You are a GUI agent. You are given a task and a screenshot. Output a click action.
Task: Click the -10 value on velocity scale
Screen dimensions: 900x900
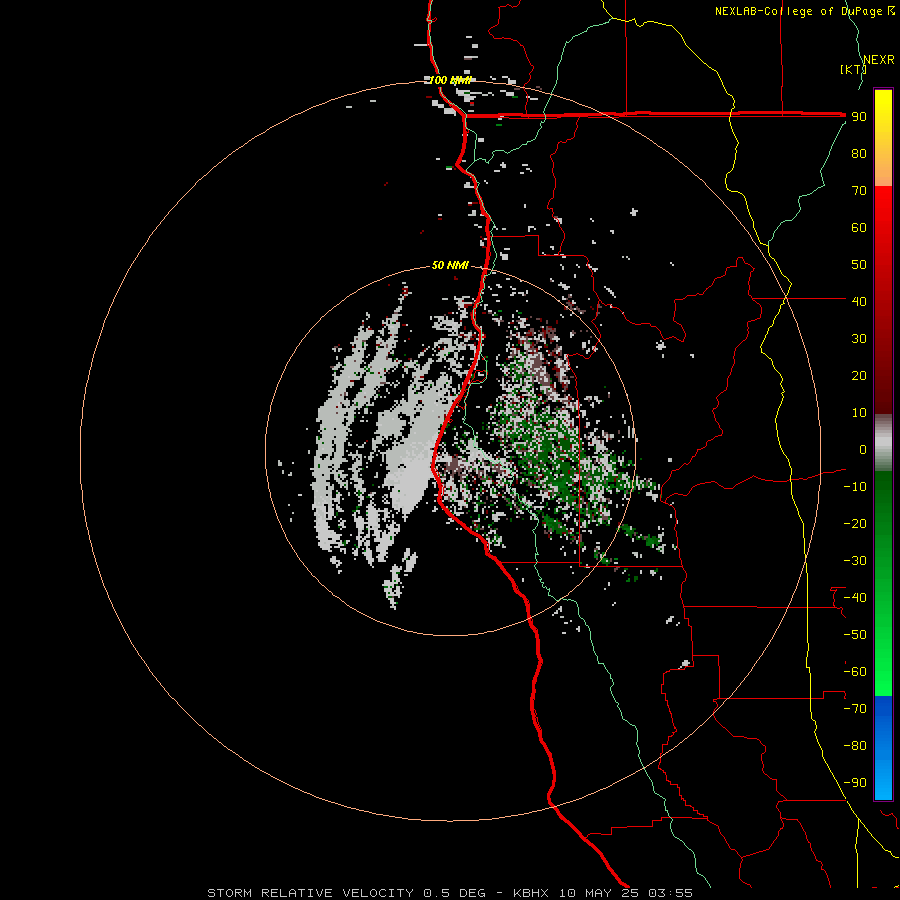coord(855,487)
